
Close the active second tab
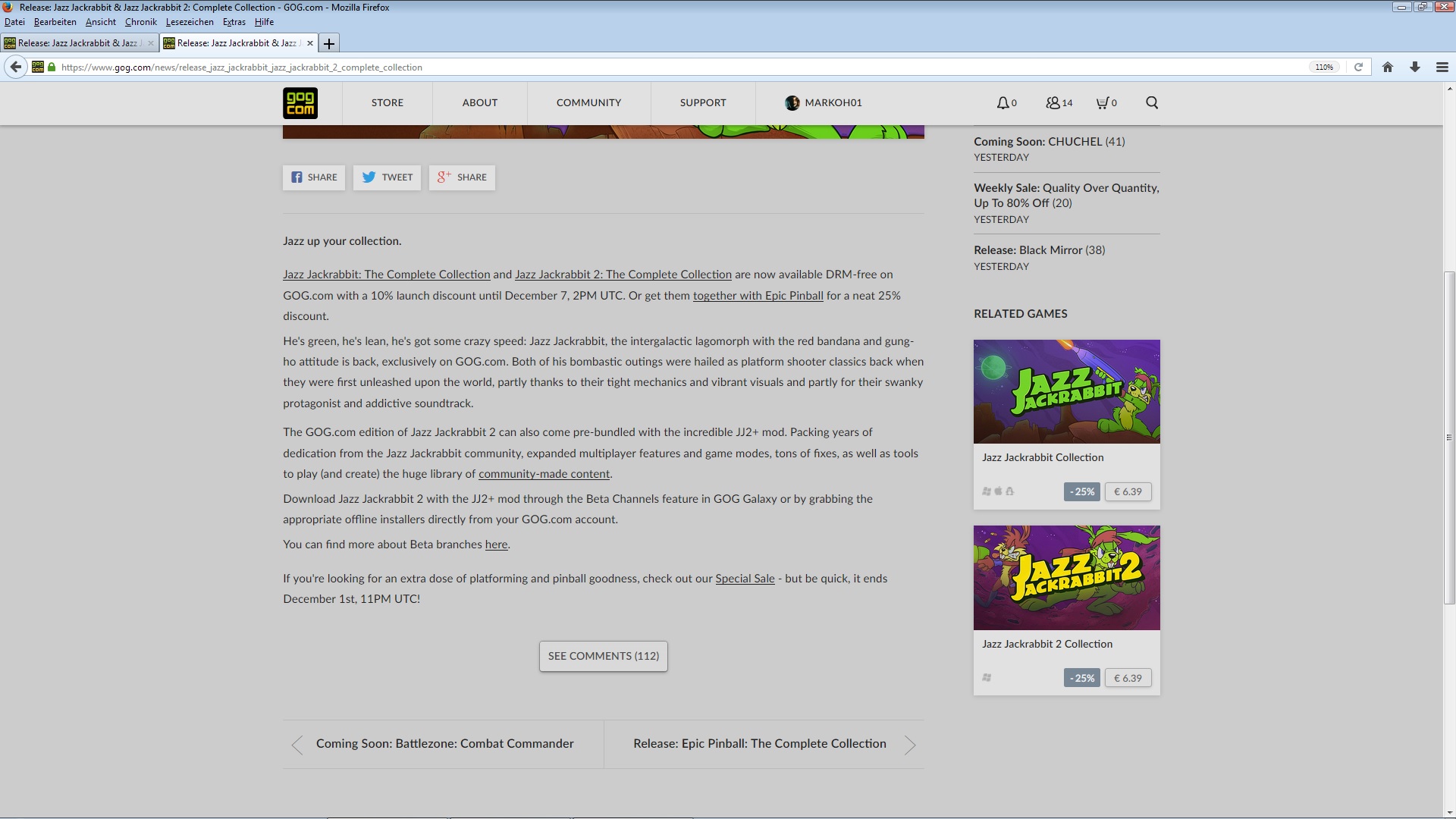pyautogui.click(x=309, y=43)
